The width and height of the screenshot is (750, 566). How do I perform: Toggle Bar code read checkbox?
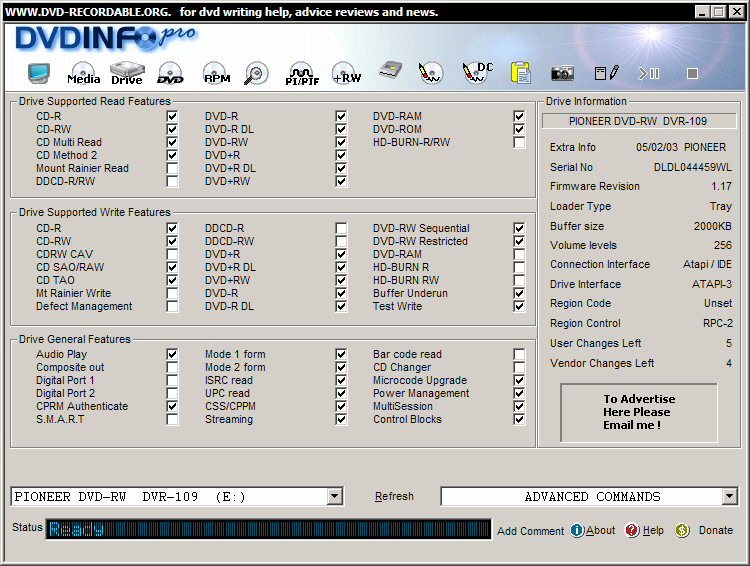(519, 355)
